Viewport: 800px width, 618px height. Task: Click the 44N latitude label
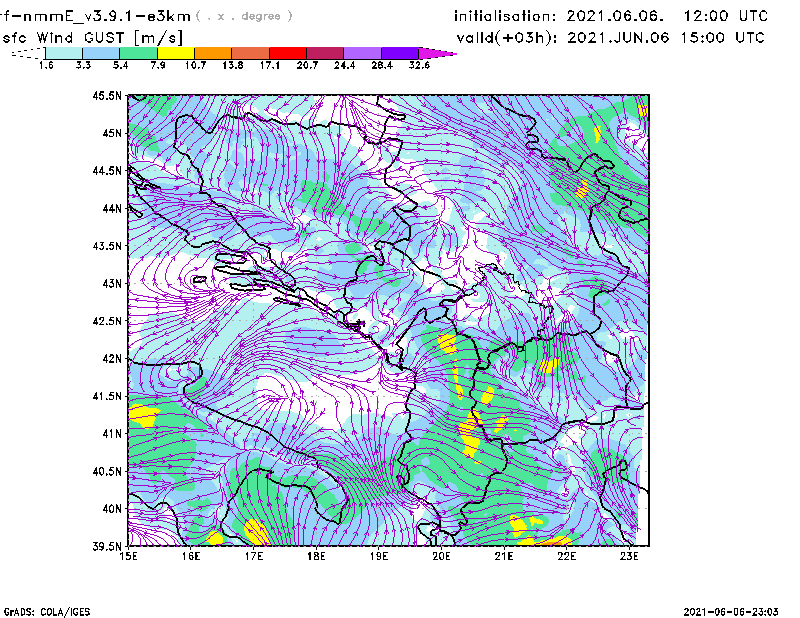click(112, 208)
